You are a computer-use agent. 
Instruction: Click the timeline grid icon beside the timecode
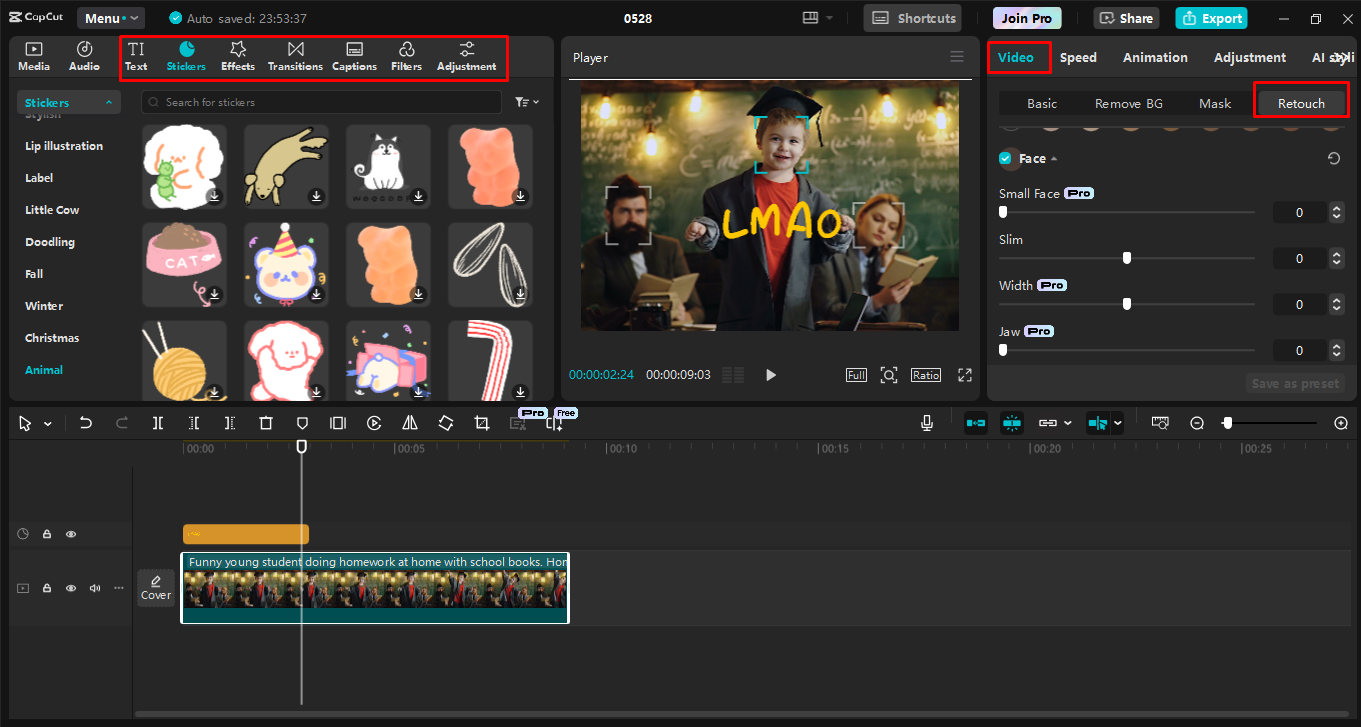733,375
